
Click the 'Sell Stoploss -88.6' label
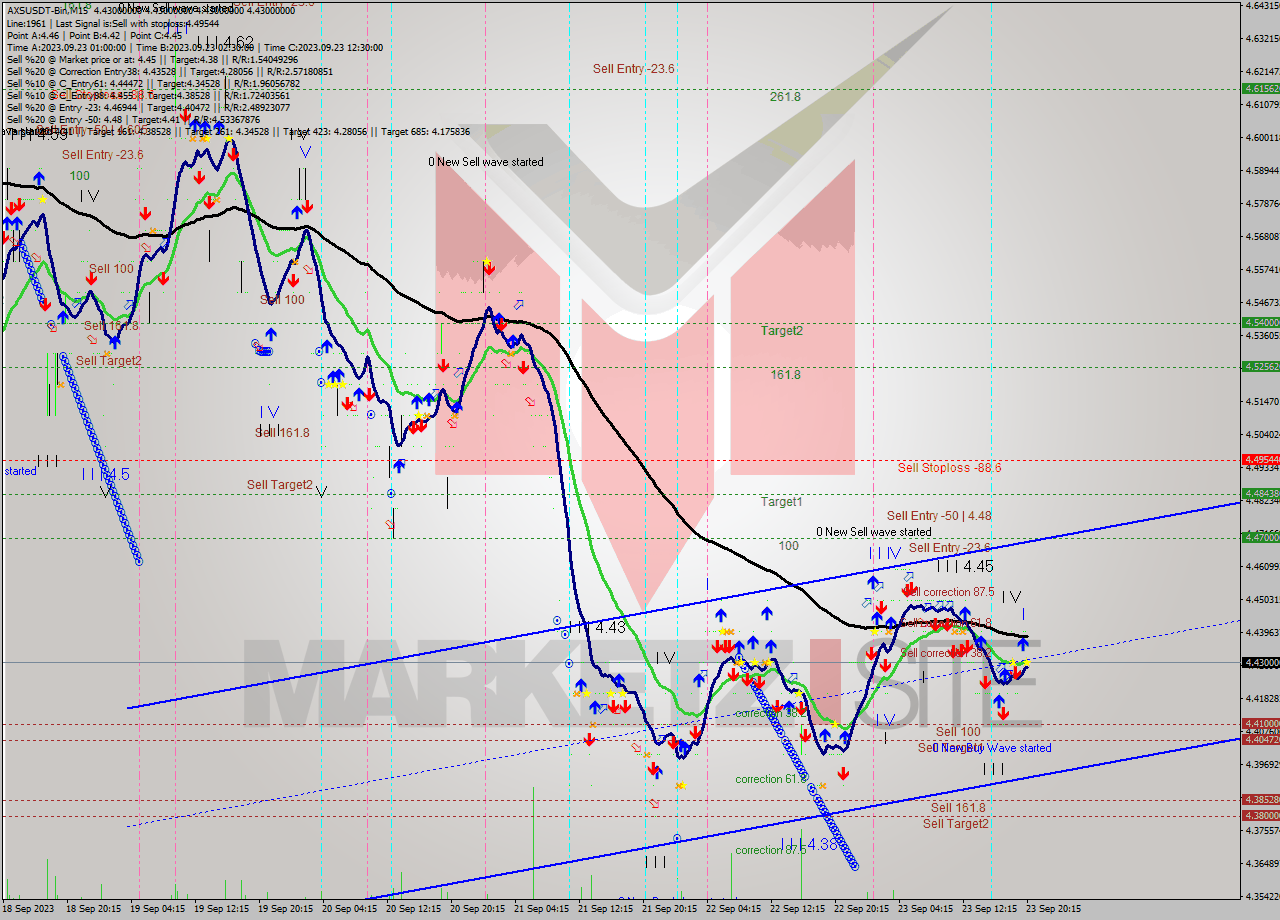(949, 467)
